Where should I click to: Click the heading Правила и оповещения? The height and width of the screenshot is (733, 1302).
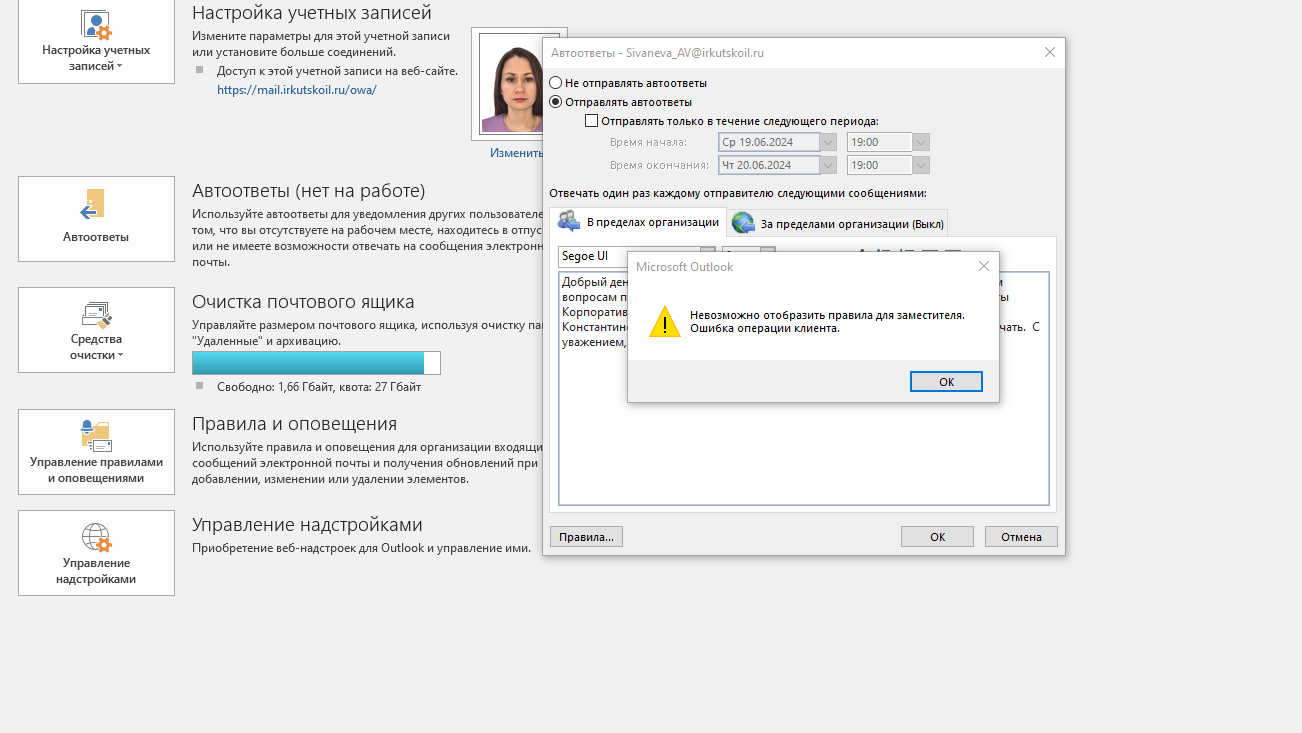[x=294, y=424]
